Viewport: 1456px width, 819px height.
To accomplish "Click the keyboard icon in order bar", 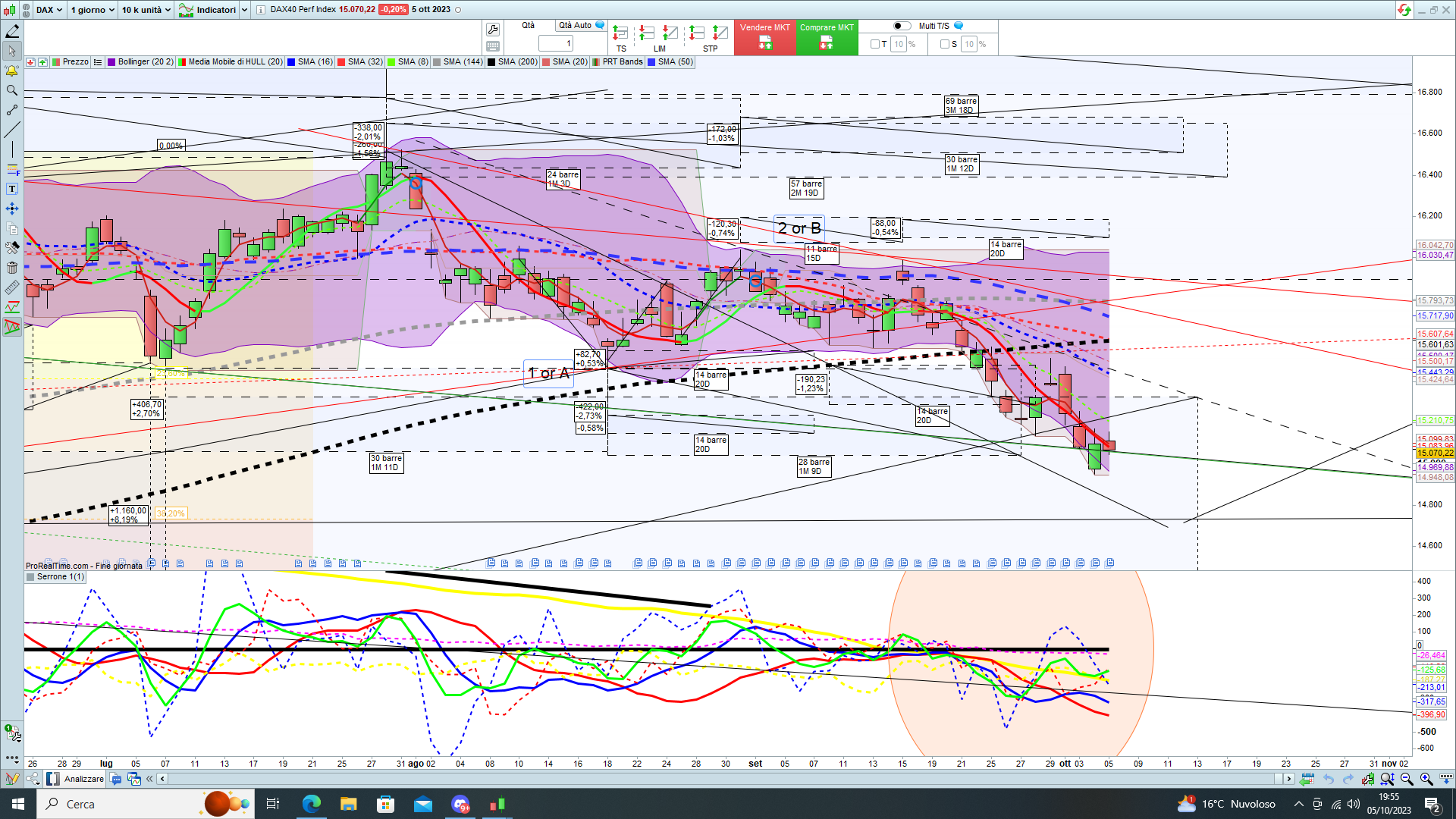I will pos(493,46).
